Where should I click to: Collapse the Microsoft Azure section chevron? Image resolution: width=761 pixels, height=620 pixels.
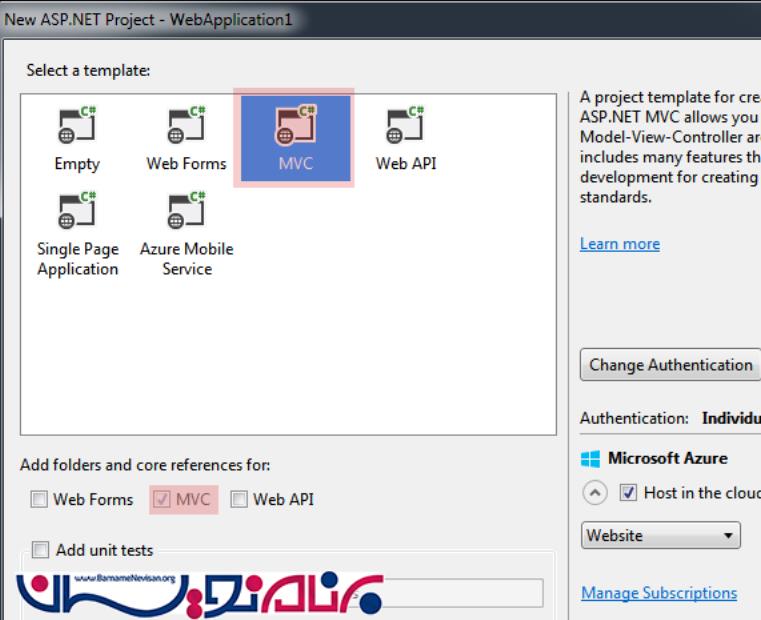click(x=594, y=493)
